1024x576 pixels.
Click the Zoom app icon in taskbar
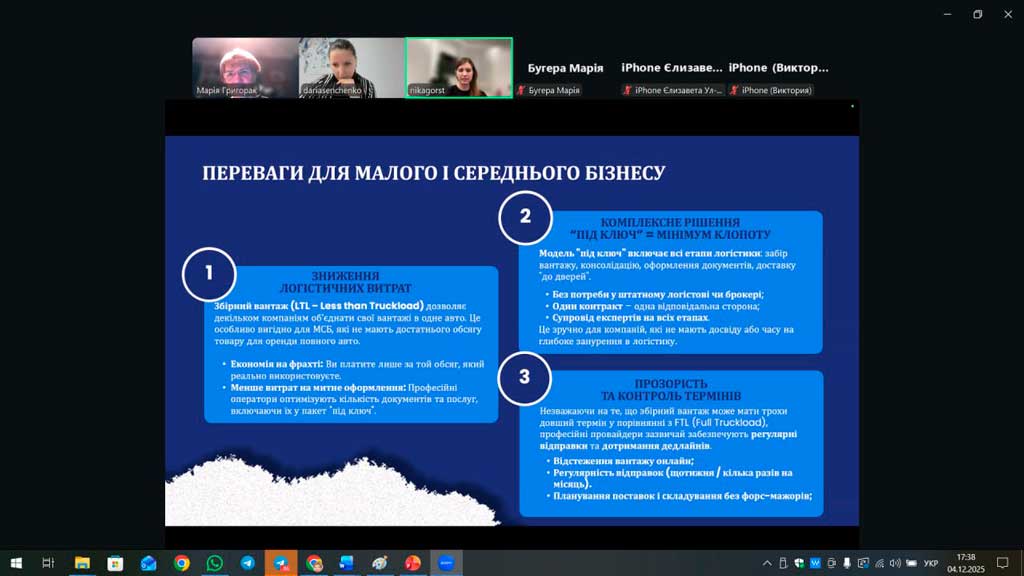point(446,563)
